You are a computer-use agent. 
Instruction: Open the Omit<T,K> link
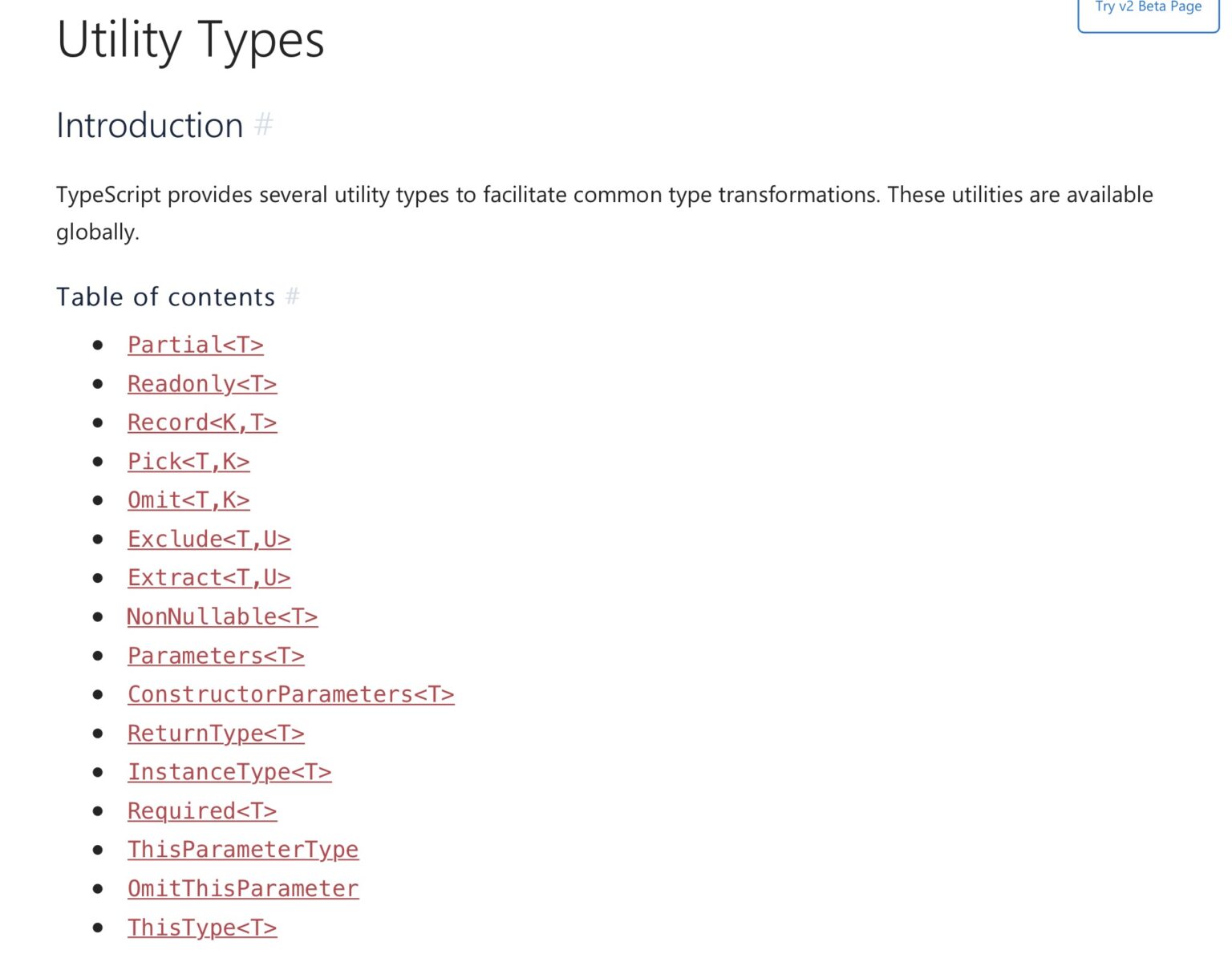188,499
